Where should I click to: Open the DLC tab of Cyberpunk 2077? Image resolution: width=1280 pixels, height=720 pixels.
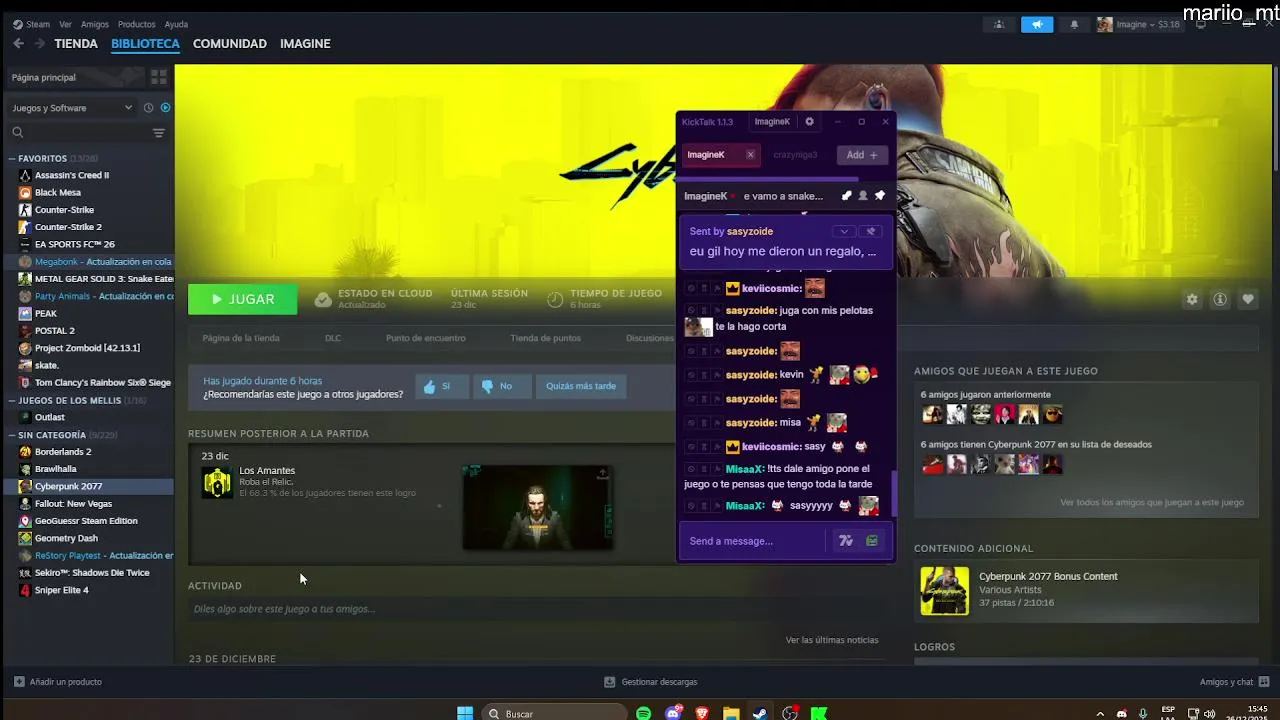pos(333,338)
